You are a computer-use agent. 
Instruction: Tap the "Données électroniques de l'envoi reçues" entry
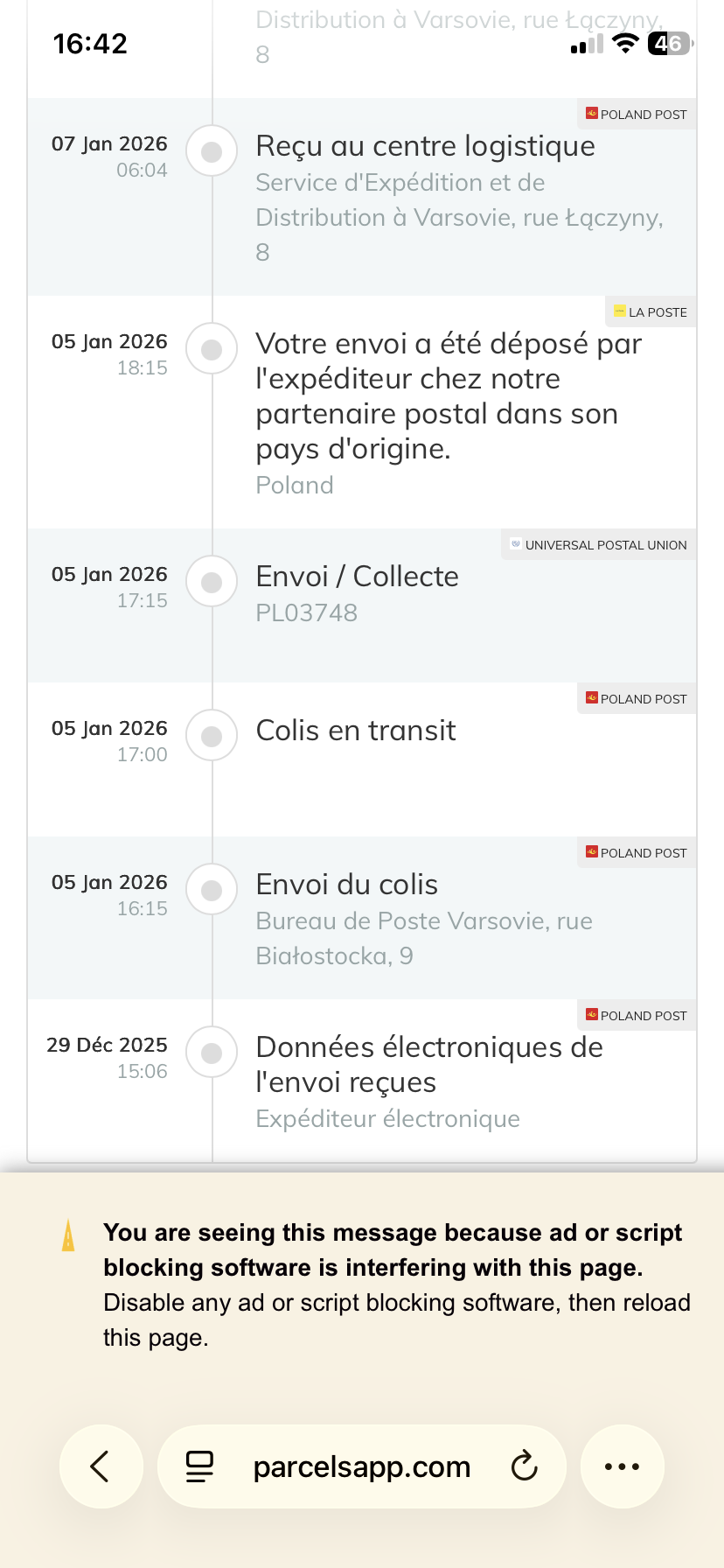coord(429,1065)
